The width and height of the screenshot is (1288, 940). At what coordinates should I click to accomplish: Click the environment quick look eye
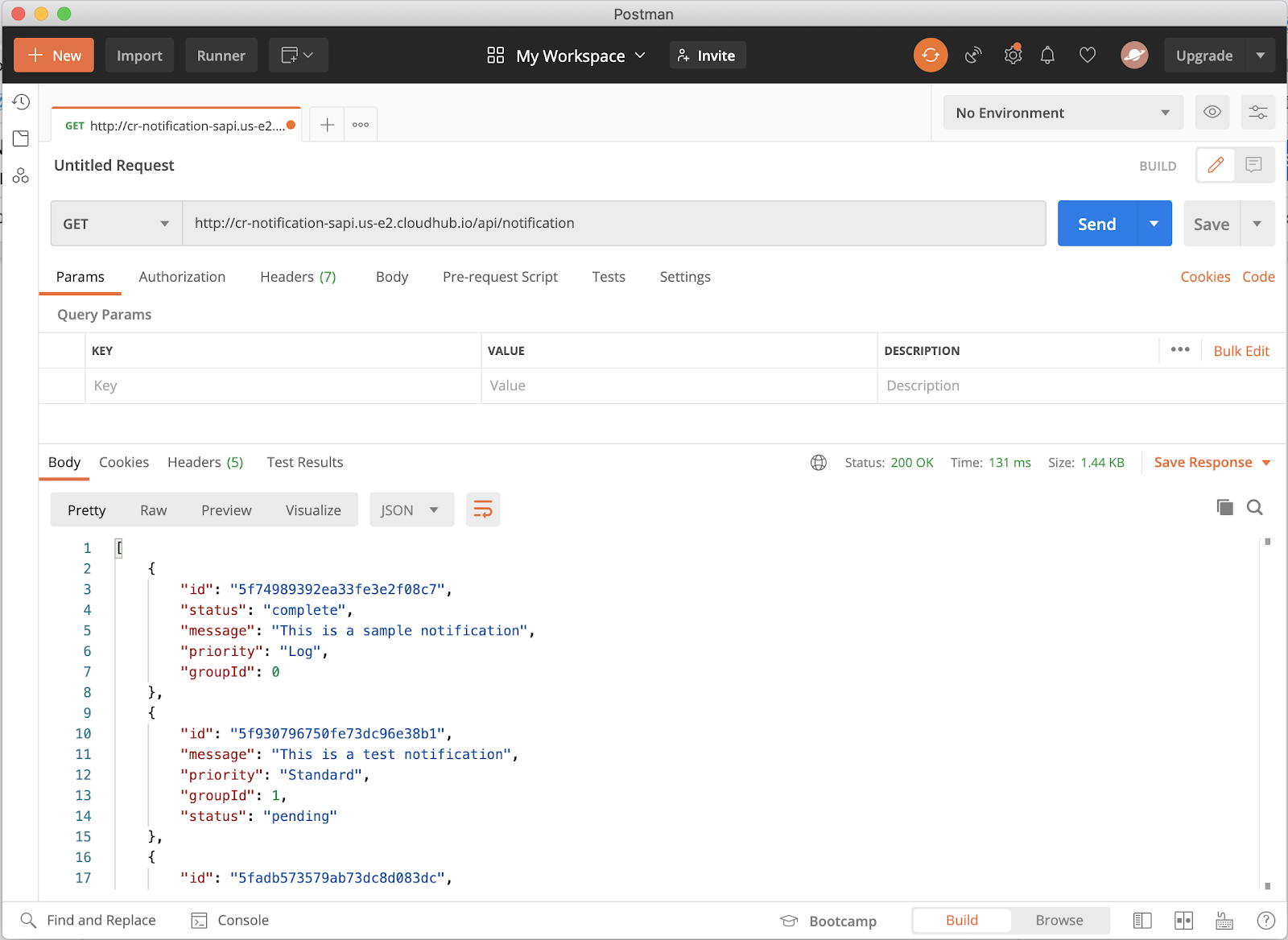pyautogui.click(x=1212, y=113)
